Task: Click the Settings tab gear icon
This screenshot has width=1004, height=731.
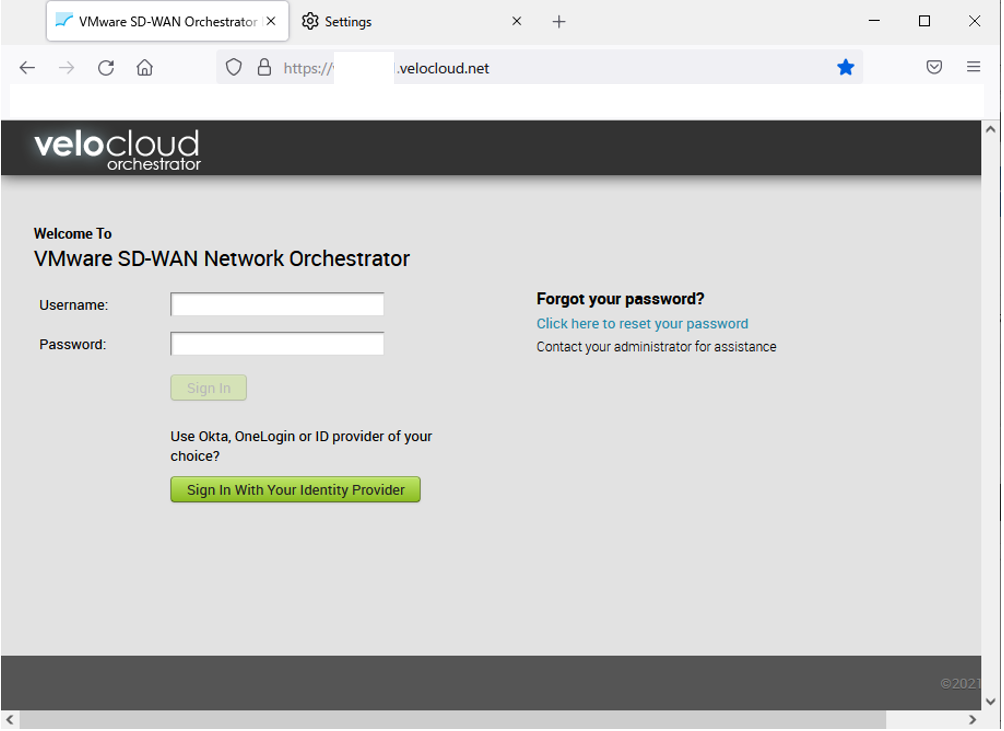Action: pyautogui.click(x=310, y=21)
